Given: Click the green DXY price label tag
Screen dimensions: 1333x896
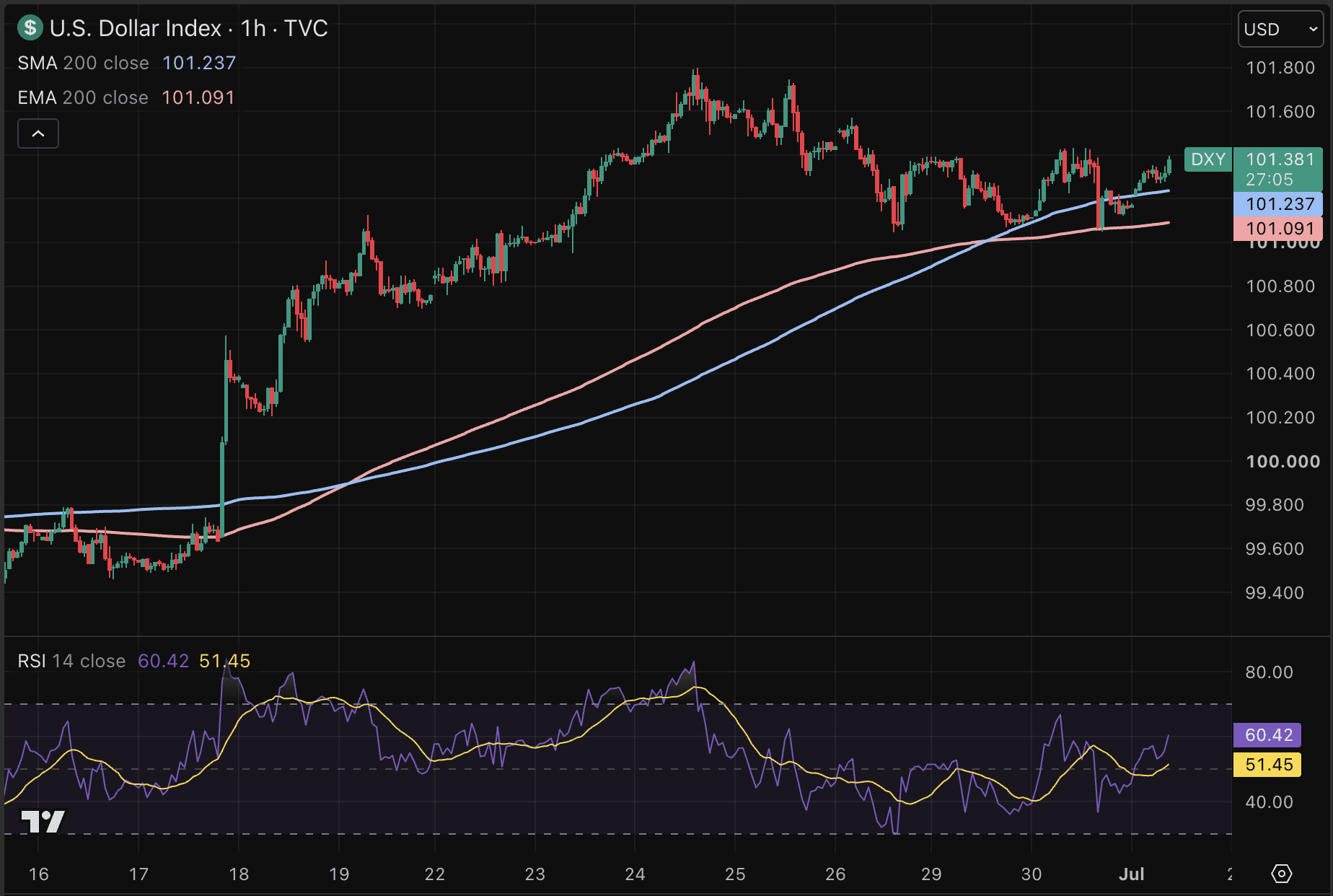Looking at the screenshot, I should coord(1208,159).
